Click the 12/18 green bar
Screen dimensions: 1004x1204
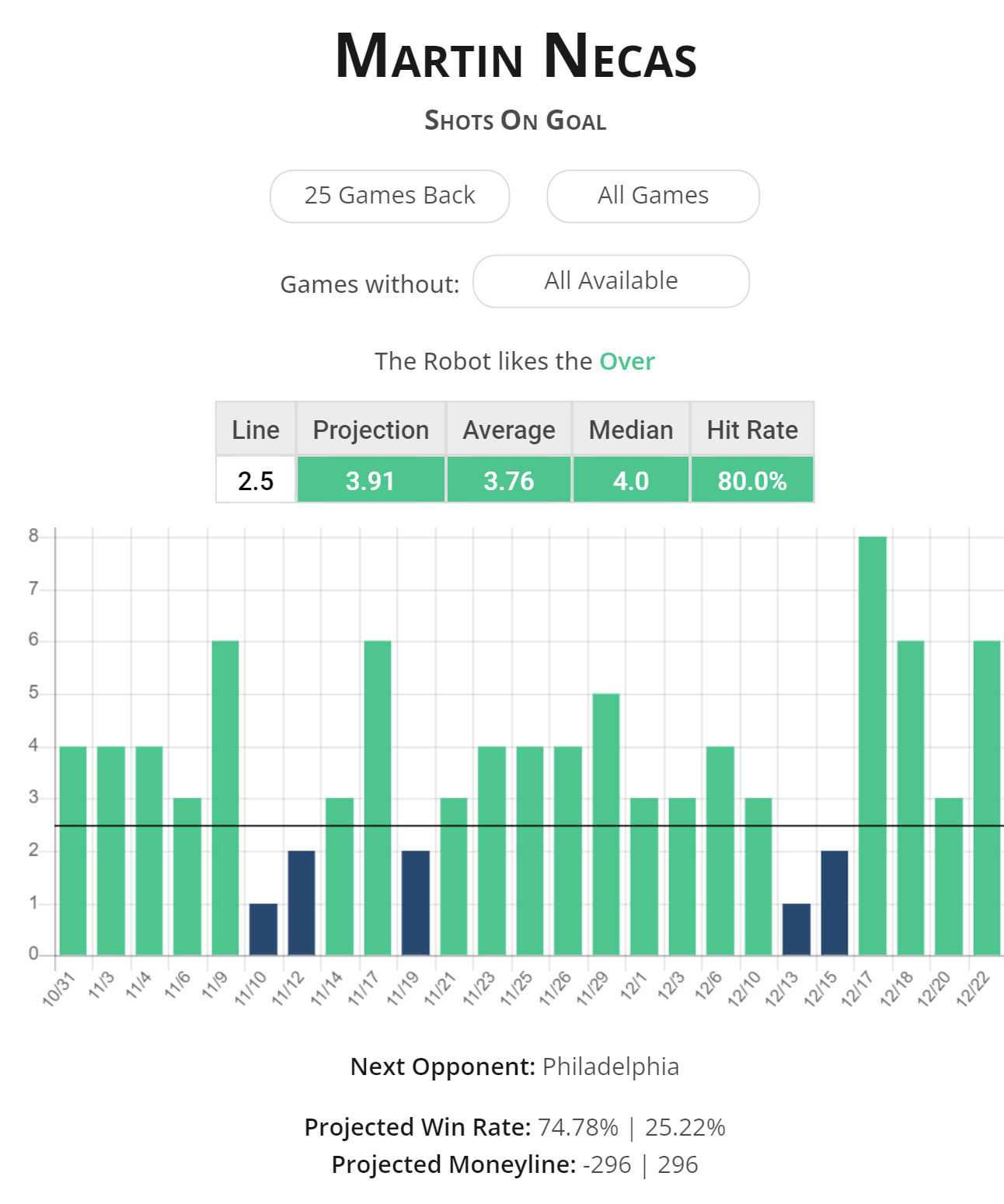tap(911, 798)
